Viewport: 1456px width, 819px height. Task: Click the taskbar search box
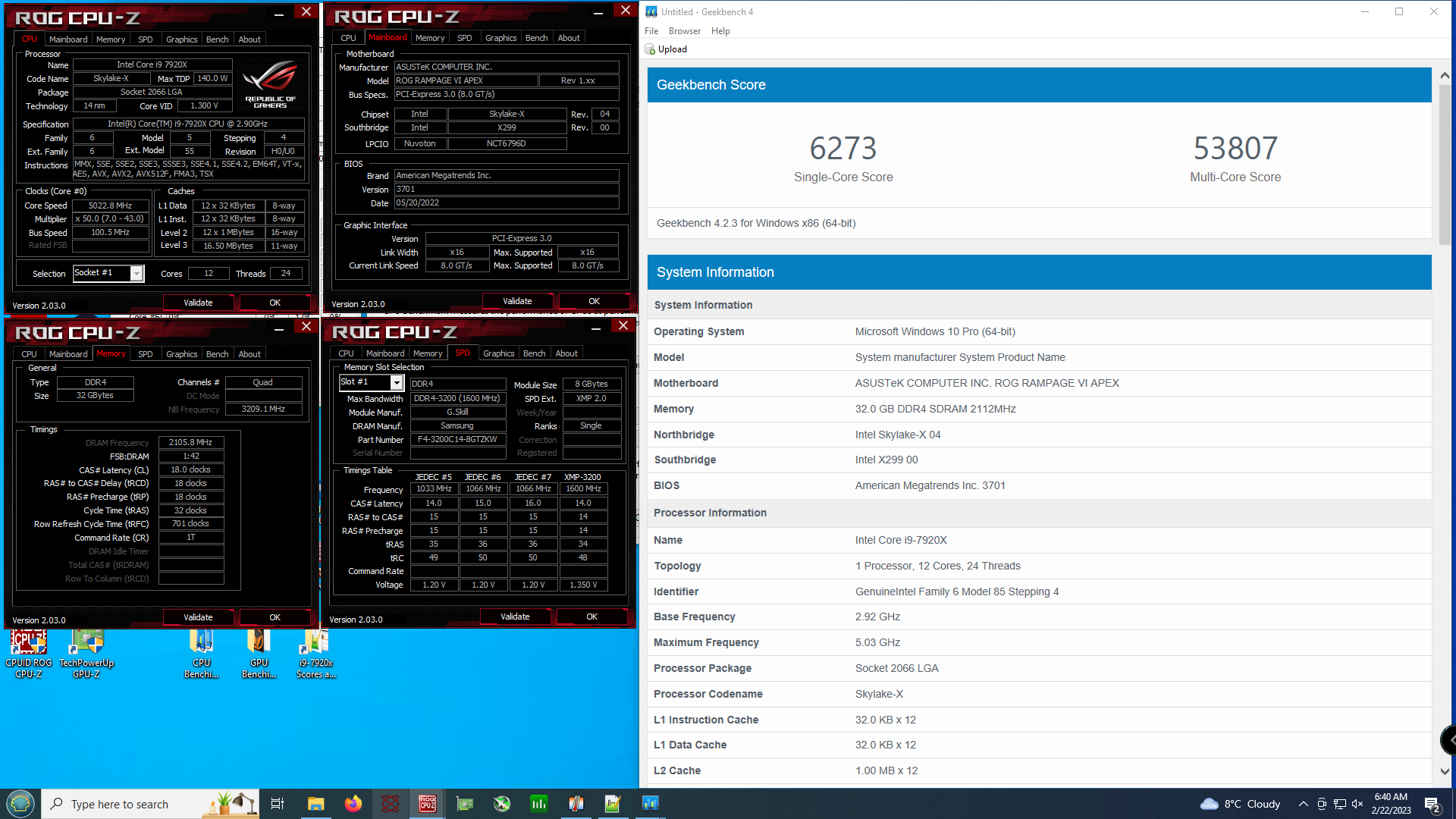tap(150, 804)
